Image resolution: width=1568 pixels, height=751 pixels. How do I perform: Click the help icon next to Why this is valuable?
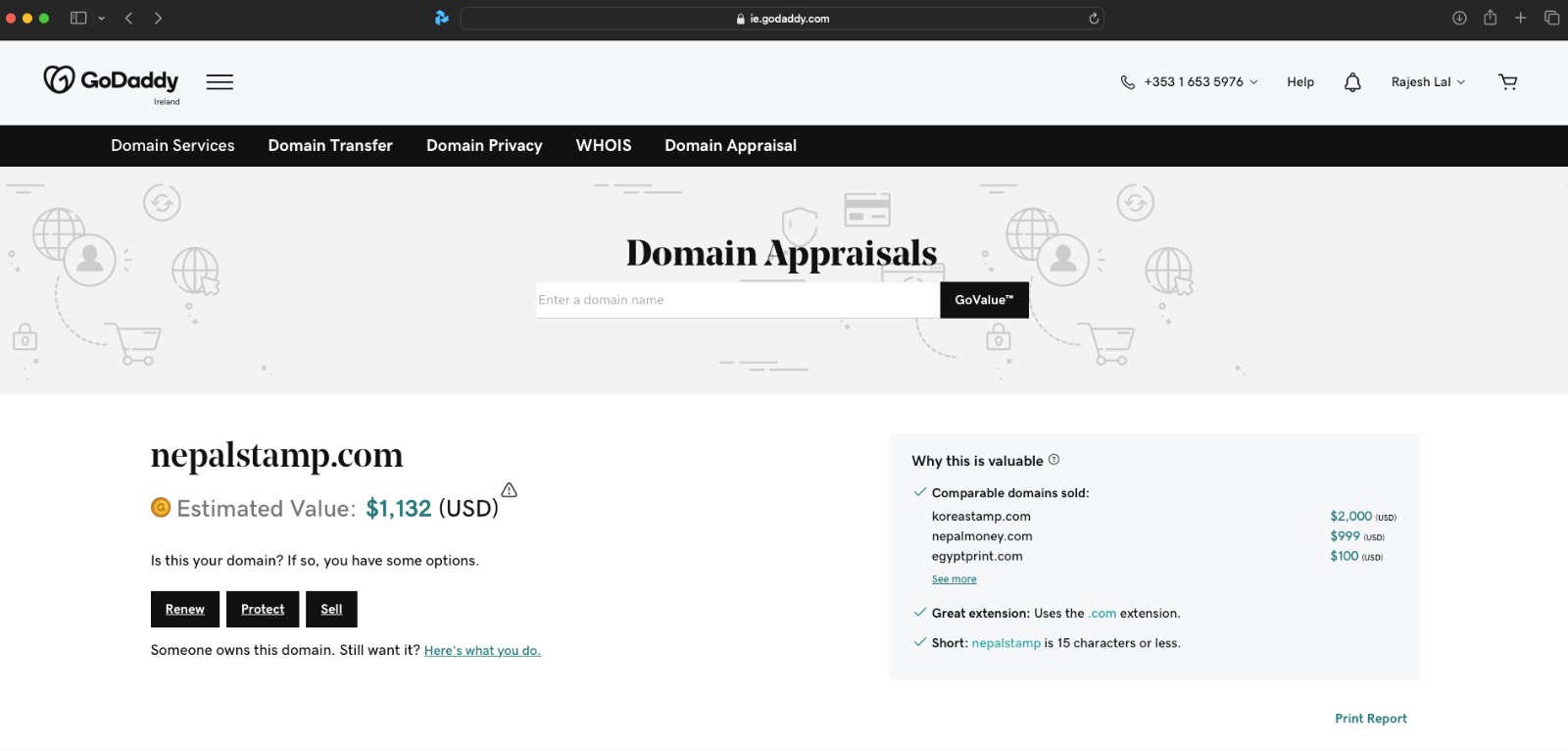(1053, 460)
